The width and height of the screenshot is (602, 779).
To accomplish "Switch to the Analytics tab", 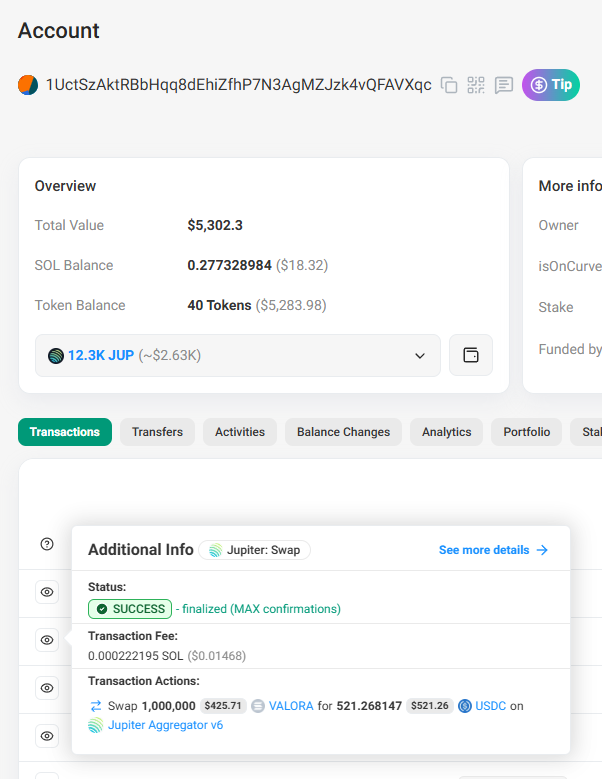I will pyautogui.click(x=447, y=432).
